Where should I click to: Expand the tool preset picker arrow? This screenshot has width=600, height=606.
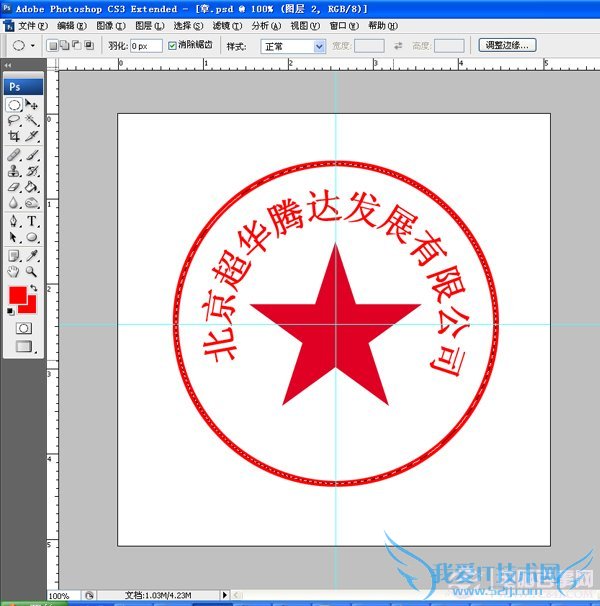click(x=33, y=46)
